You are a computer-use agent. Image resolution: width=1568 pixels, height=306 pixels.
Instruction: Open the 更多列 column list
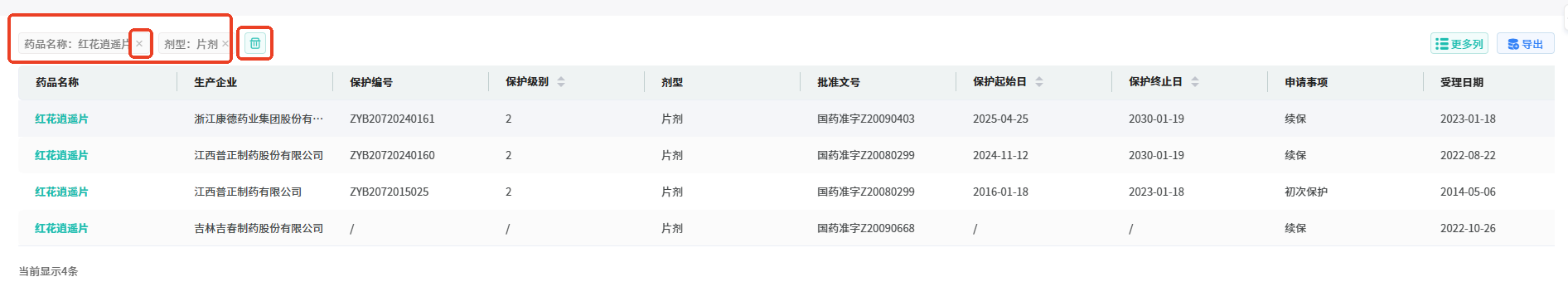point(1459,44)
